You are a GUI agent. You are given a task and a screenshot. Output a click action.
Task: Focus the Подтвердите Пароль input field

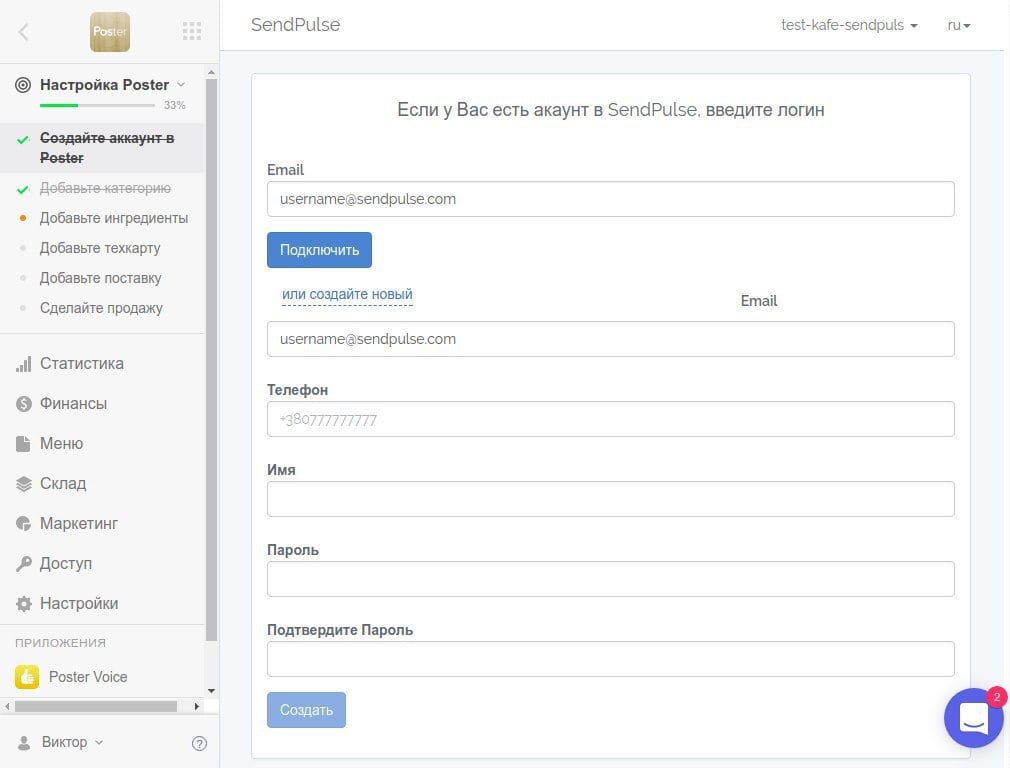click(x=611, y=659)
